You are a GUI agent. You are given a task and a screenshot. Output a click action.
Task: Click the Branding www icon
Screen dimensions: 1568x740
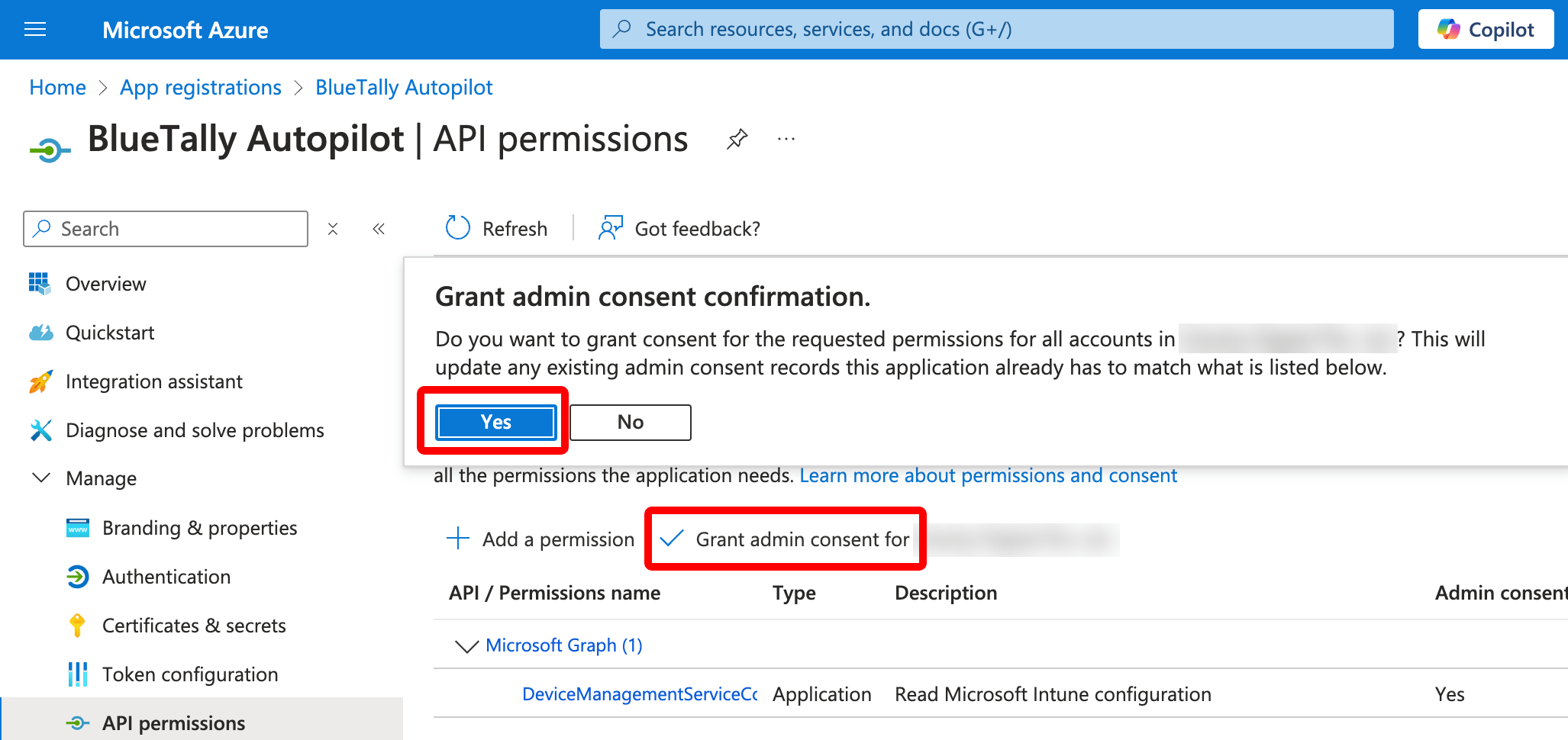[78, 528]
